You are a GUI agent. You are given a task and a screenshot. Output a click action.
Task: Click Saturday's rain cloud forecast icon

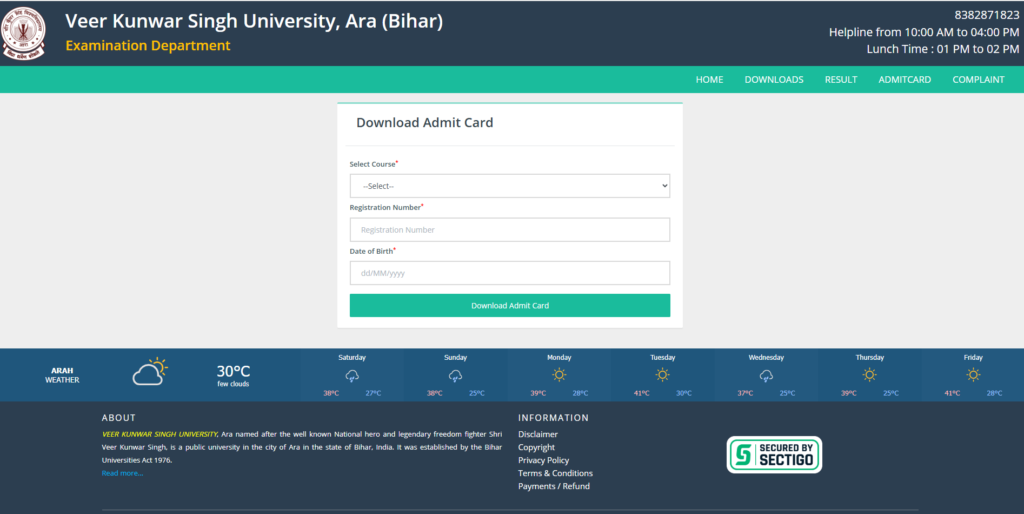(352, 376)
